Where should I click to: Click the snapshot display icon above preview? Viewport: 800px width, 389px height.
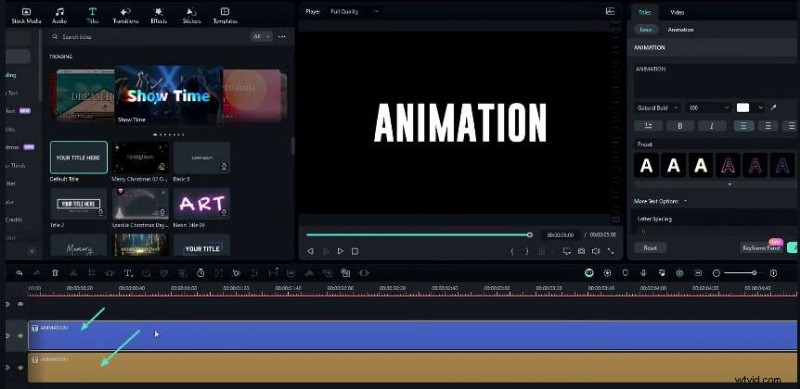(610, 11)
